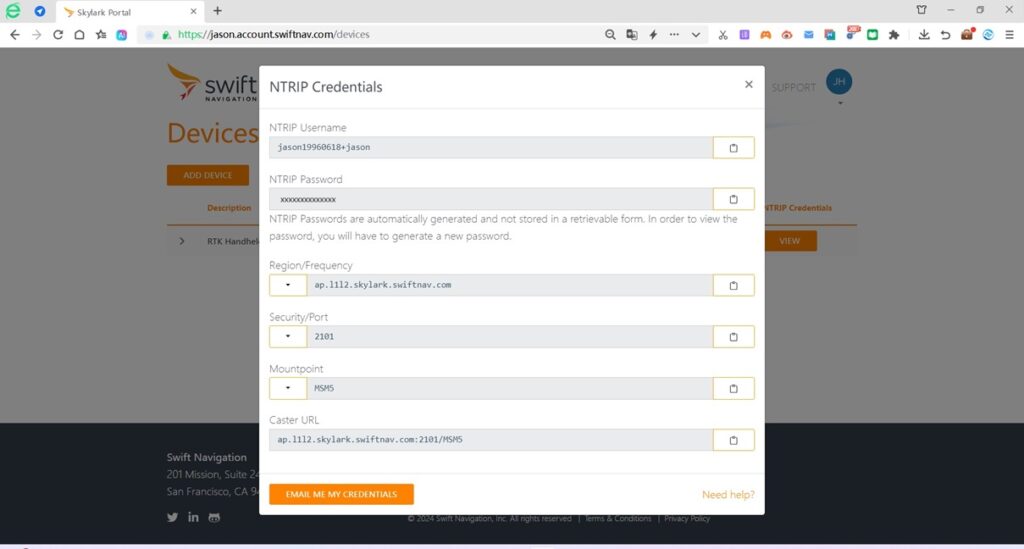Open the Support menu item
Image resolution: width=1024 pixels, height=549 pixels.
(x=793, y=87)
